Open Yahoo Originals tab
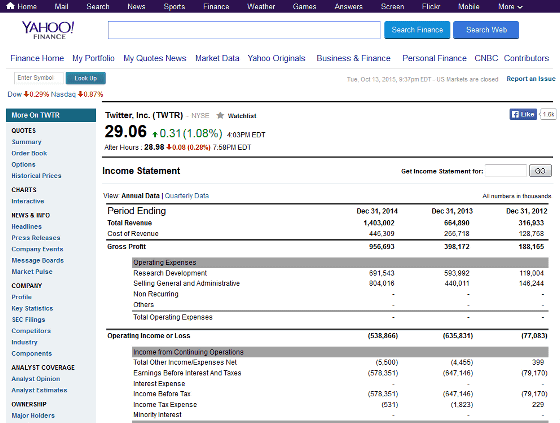Screen dimensions: 560x423 click(x=276, y=58)
